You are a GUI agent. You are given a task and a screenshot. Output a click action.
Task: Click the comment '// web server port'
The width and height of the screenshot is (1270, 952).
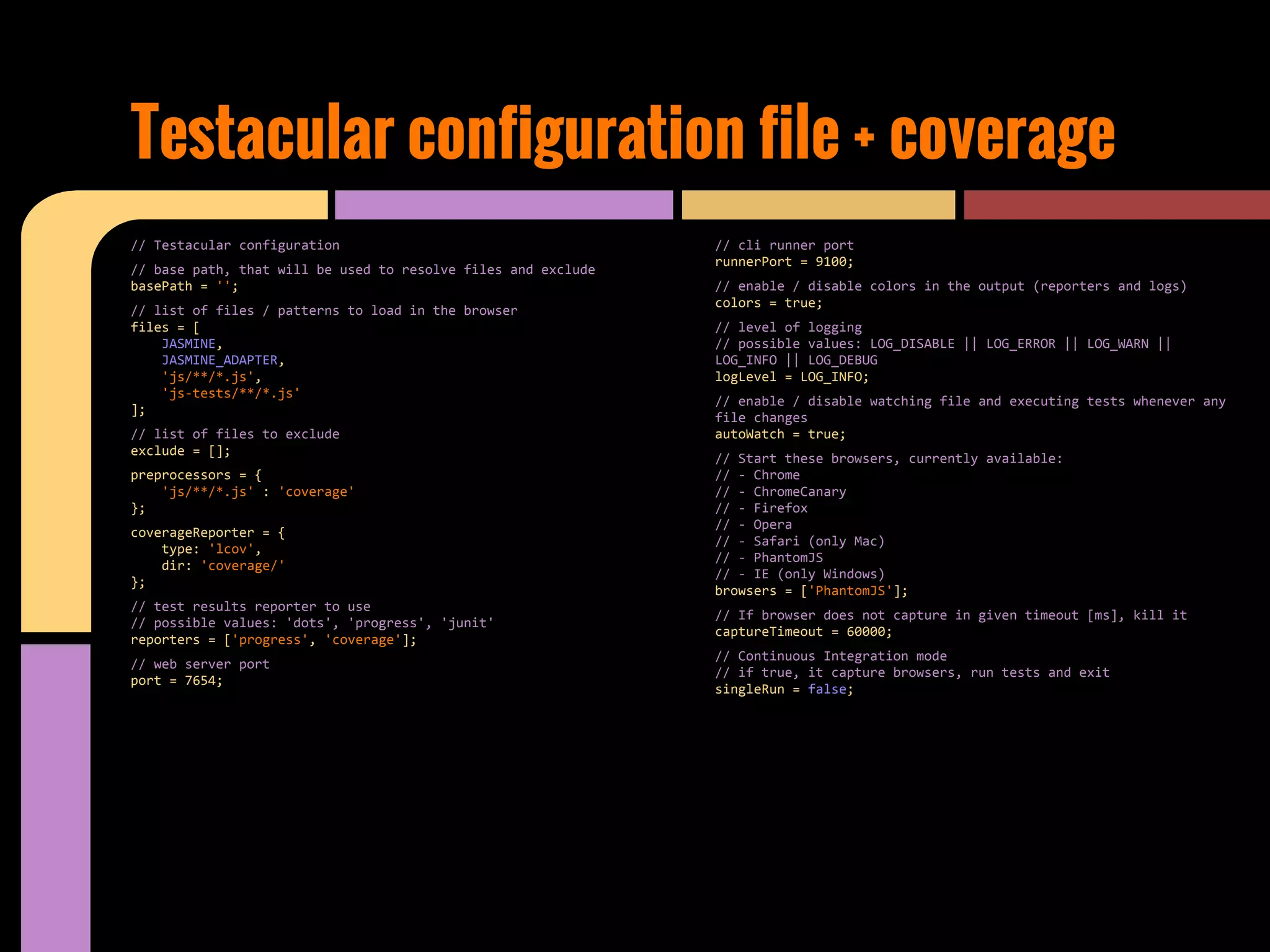[x=200, y=664]
